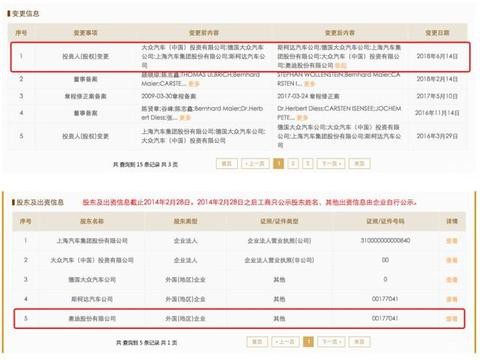Click shareholder name 斯柯达汽车公司
480x360 pixels.
[92, 299]
